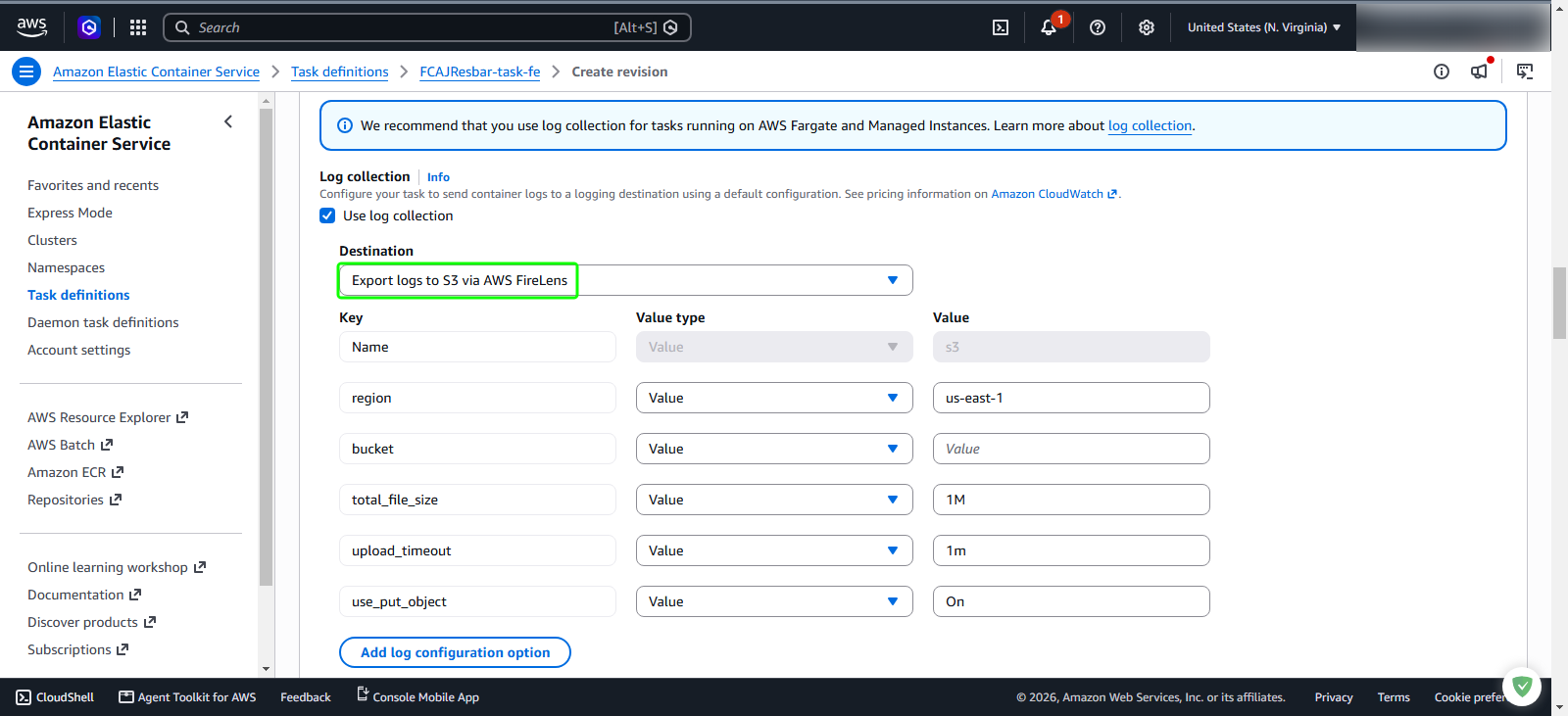Open Documentation external link
Viewport: 1568px width, 716px height.
[x=84, y=595]
